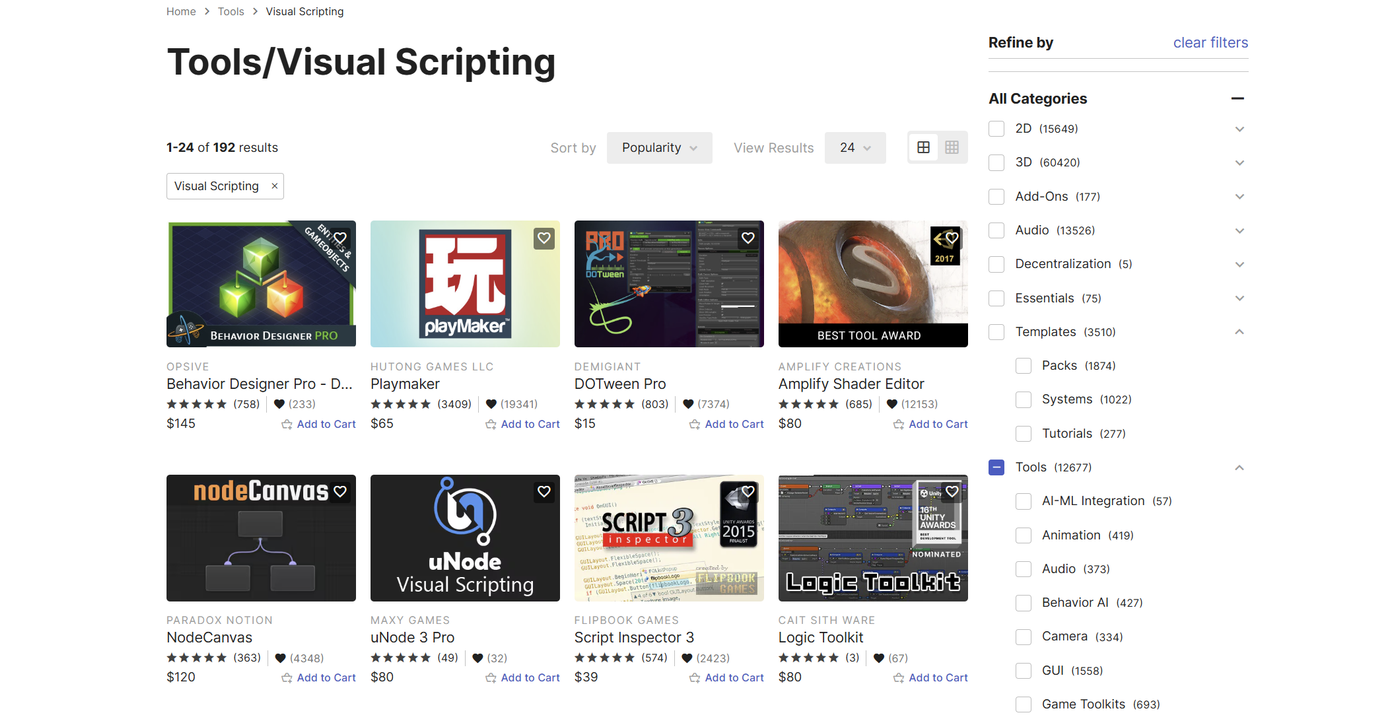Favorite Playmaker via thumbnail heart icon

544,238
